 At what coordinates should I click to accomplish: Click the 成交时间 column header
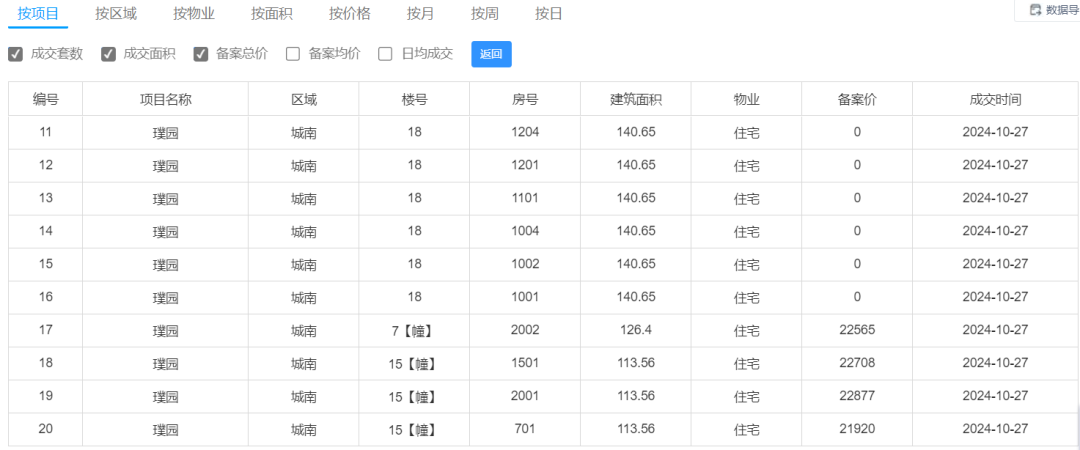click(995, 99)
